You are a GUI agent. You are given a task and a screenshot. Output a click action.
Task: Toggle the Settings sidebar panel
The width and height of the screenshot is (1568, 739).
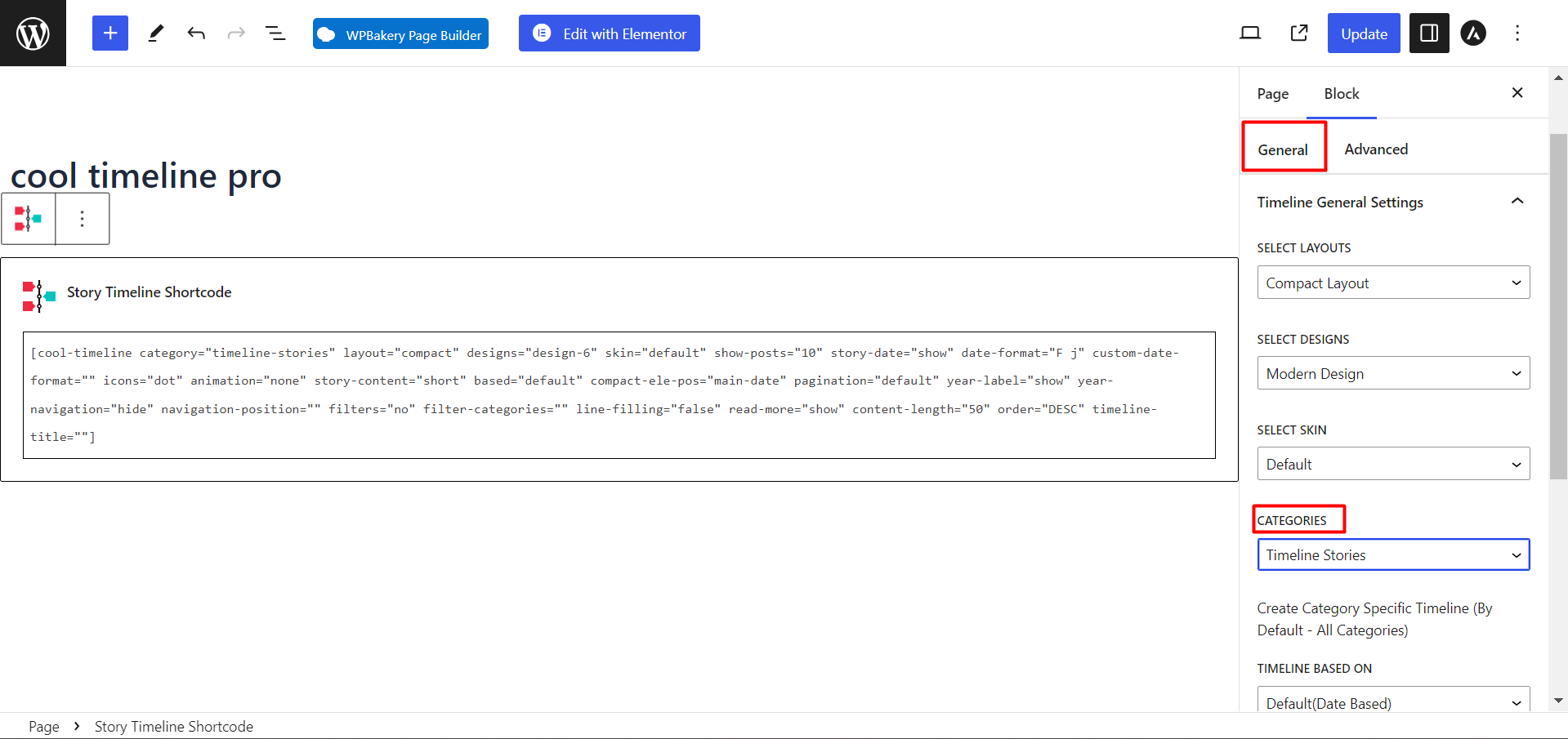click(x=1428, y=33)
